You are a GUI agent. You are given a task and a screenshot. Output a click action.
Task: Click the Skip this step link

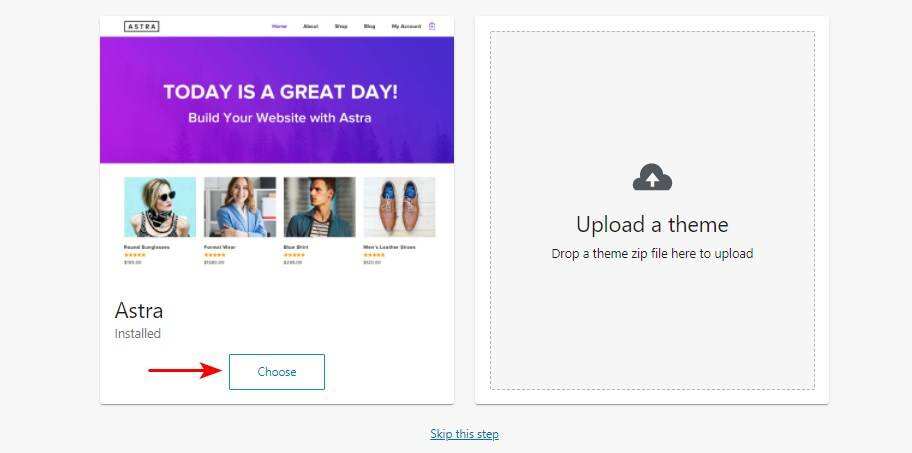click(x=464, y=434)
